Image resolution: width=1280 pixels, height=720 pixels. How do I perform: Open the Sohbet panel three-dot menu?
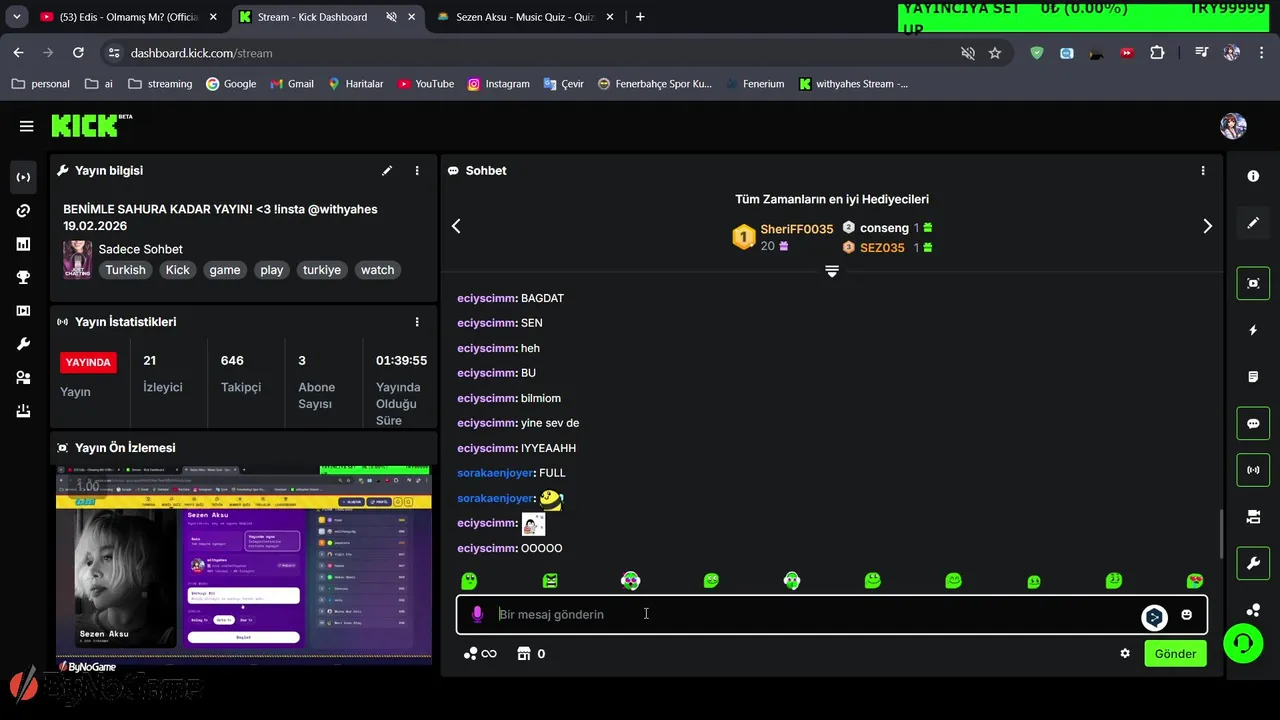(x=1203, y=171)
